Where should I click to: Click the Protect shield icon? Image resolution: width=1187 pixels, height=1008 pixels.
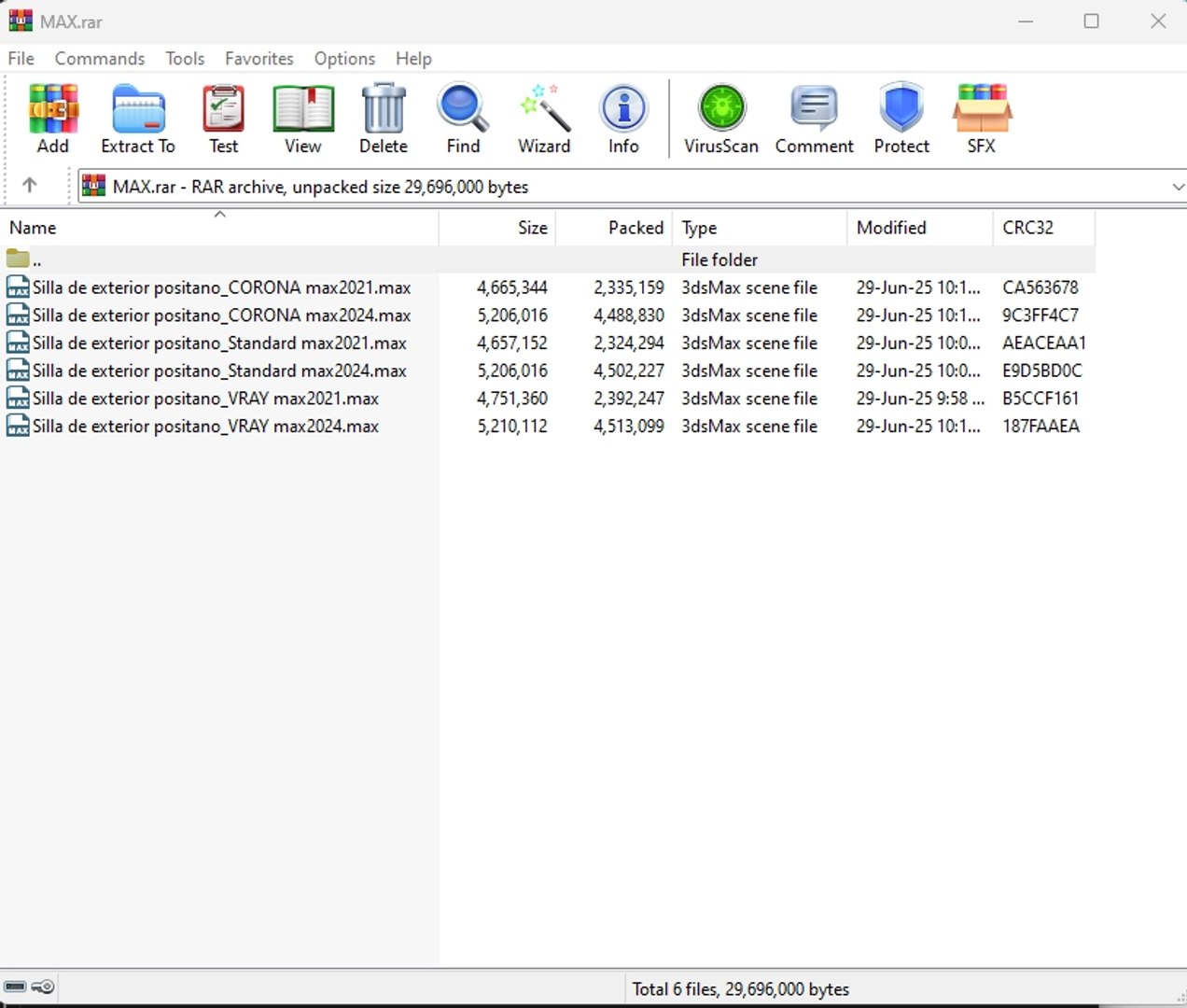click(x=901, y=108)
